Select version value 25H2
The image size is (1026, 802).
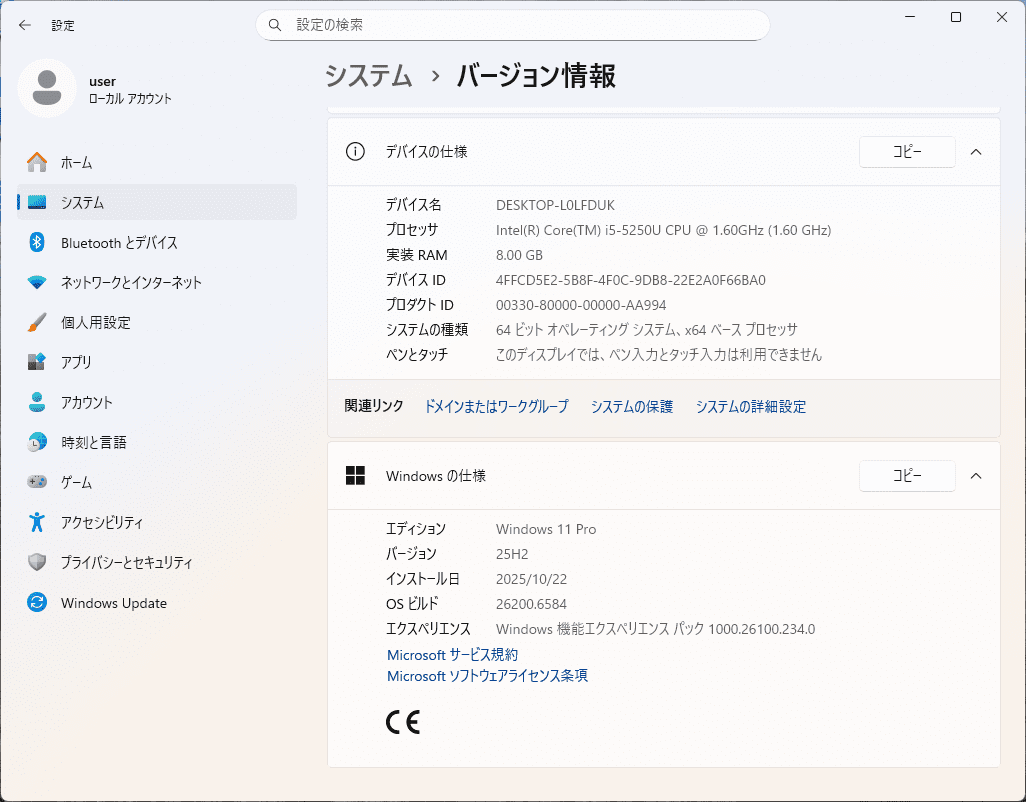point(512,554)
